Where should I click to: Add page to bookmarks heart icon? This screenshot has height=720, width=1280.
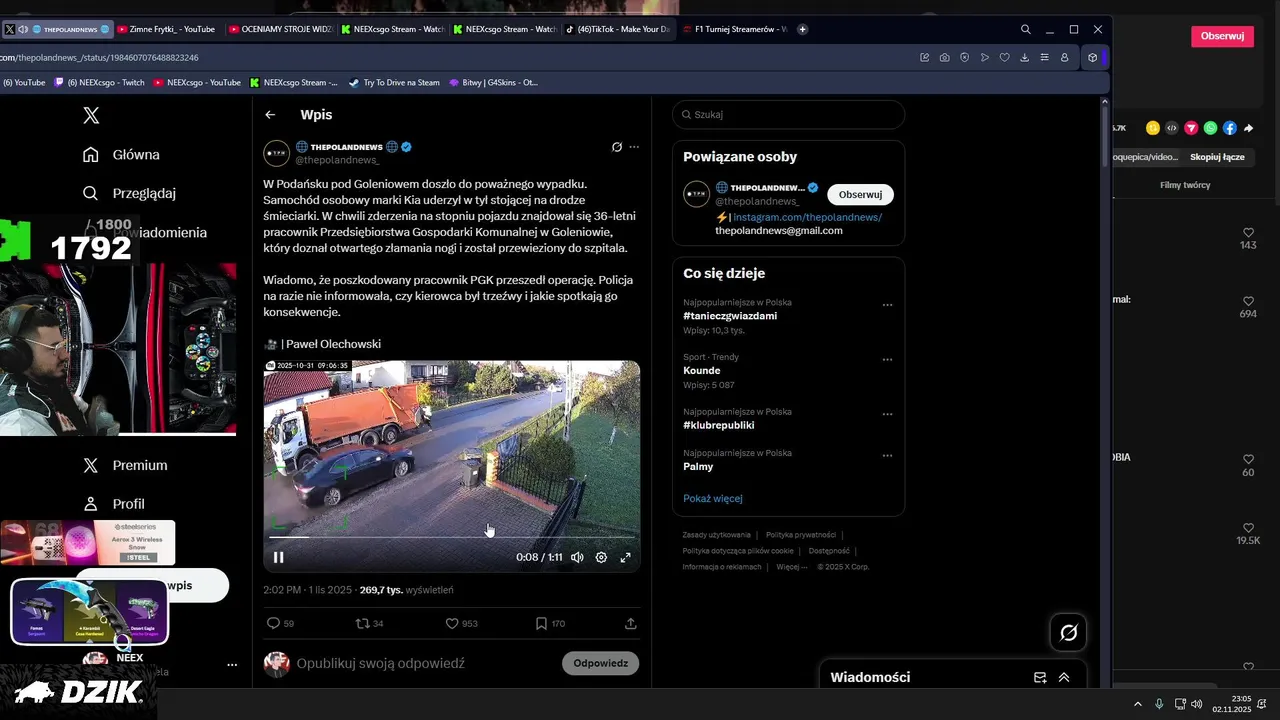point(1005,58)
